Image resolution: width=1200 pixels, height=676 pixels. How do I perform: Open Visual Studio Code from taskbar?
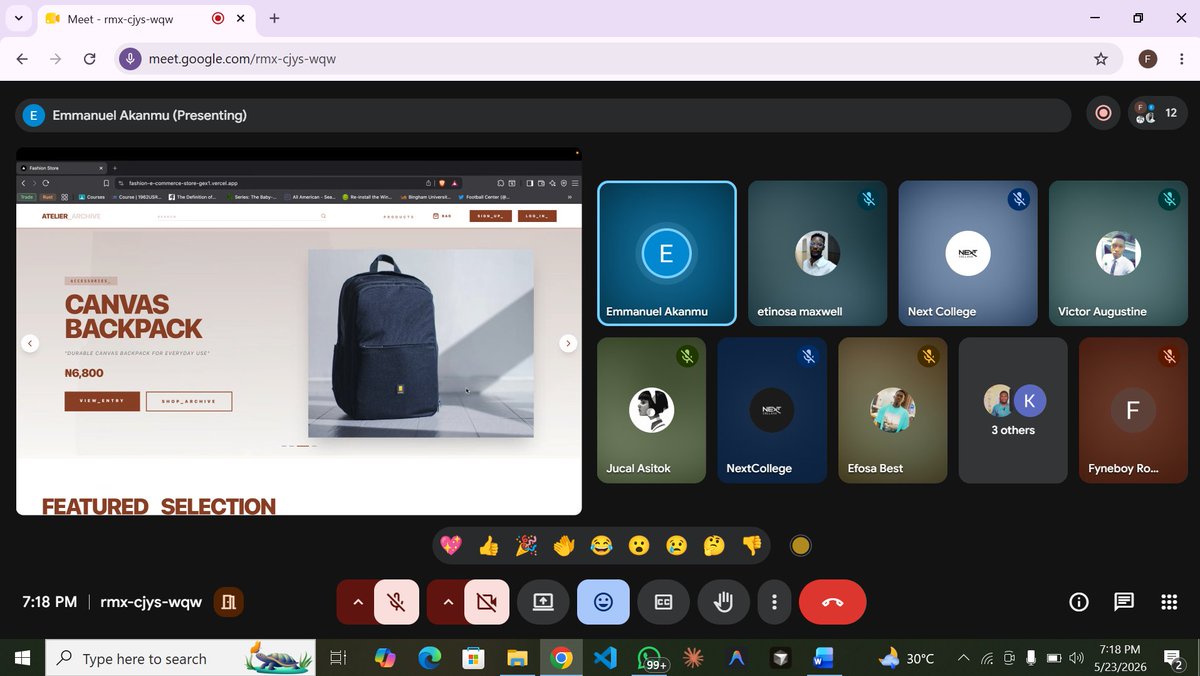pos(605,658)
